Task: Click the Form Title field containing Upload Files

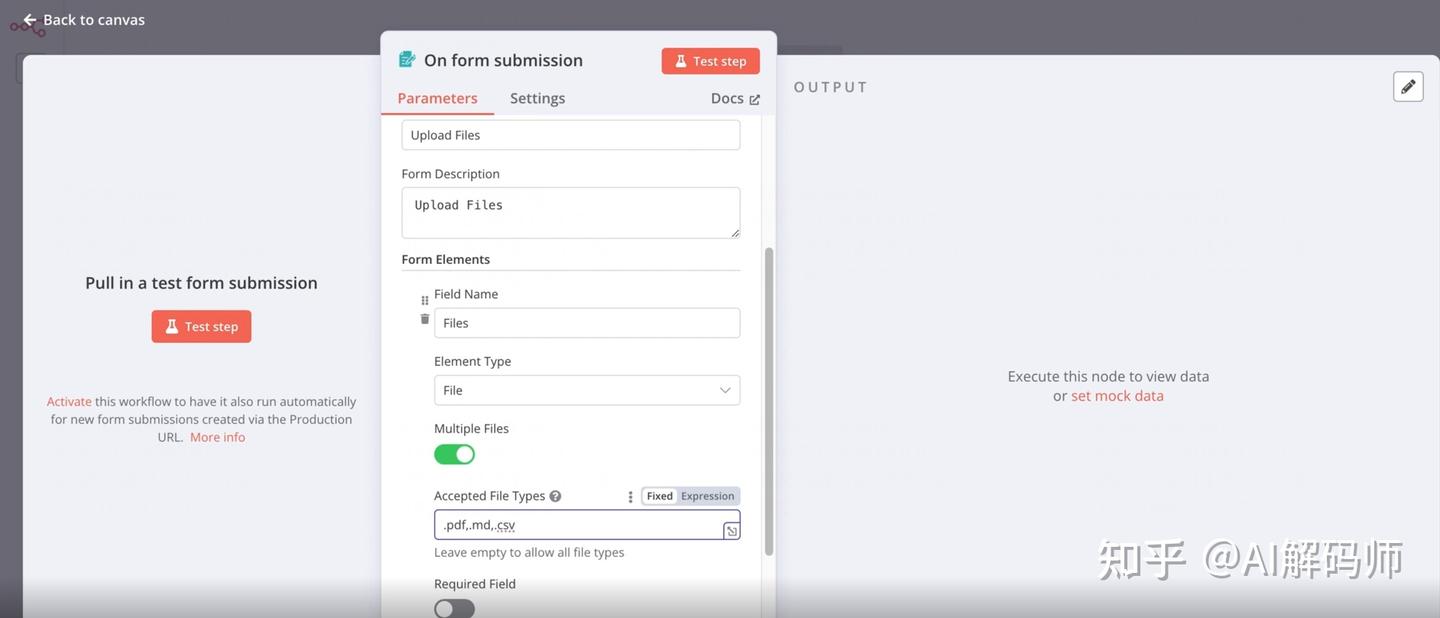Action: pos(571,135)
